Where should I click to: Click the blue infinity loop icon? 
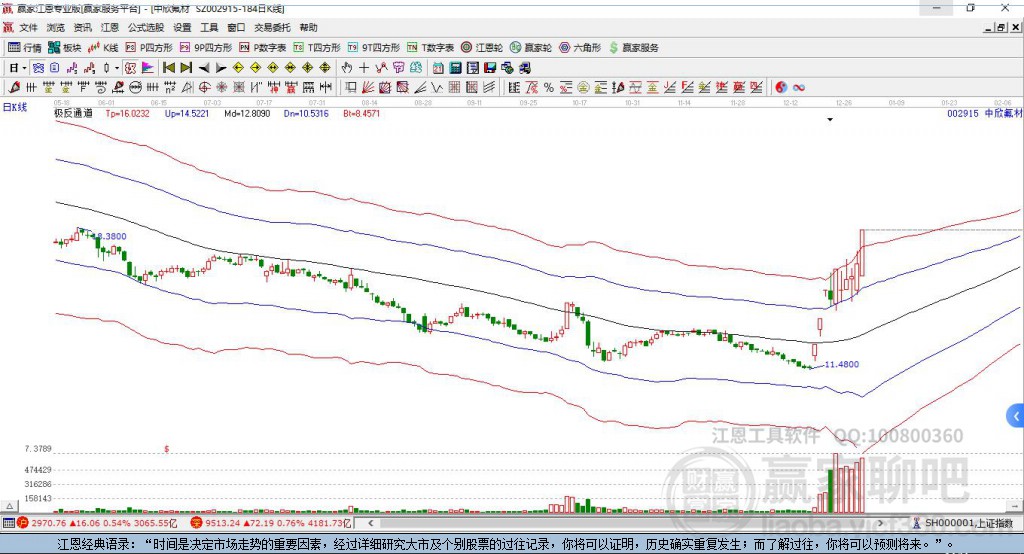799,88
